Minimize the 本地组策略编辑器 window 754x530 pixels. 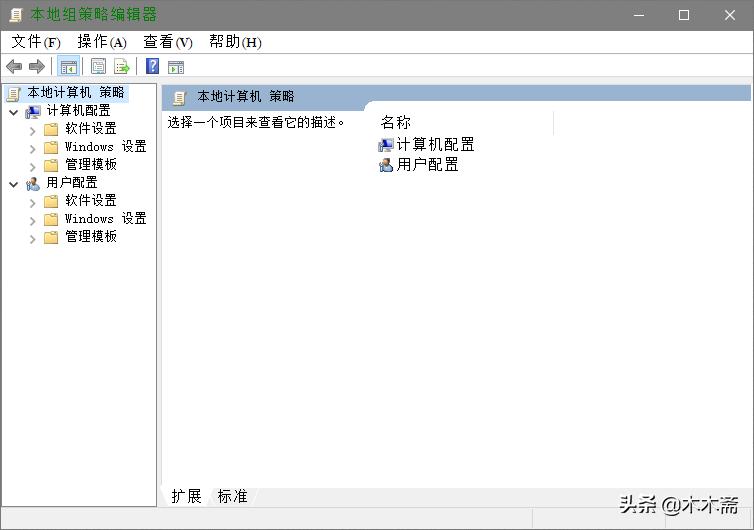click(639, 15)
